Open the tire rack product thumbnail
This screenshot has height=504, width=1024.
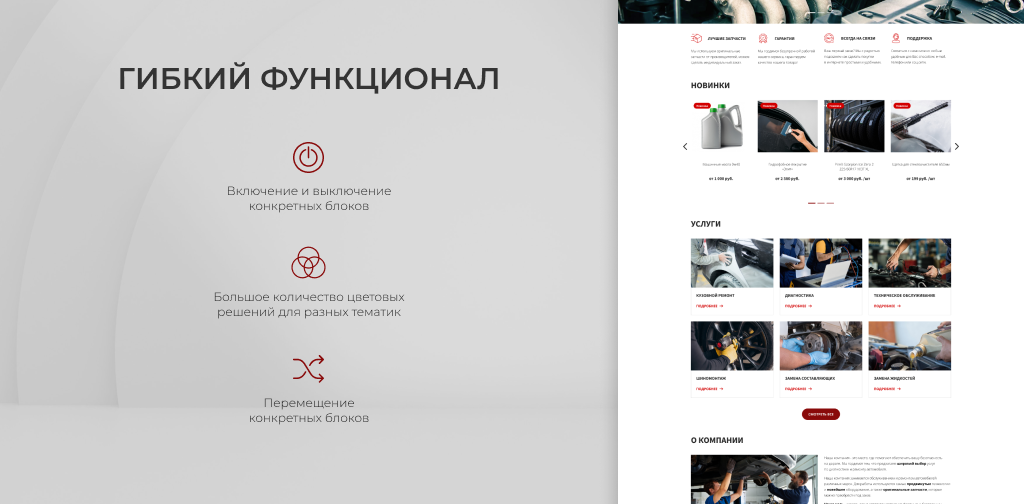point(854,127)
